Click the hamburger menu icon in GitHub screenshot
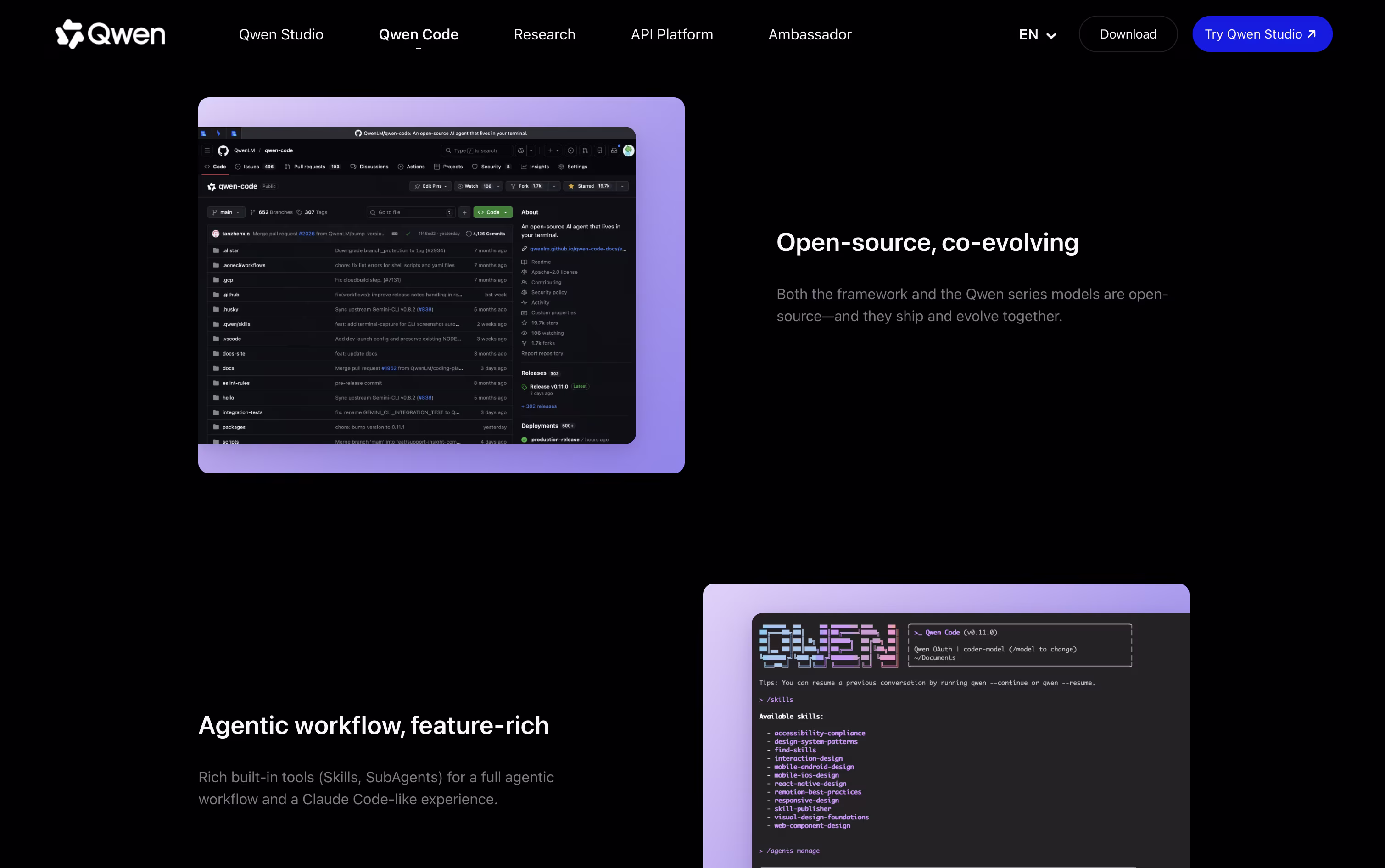Screen dimensions: 1385x868 click(207, 150)
